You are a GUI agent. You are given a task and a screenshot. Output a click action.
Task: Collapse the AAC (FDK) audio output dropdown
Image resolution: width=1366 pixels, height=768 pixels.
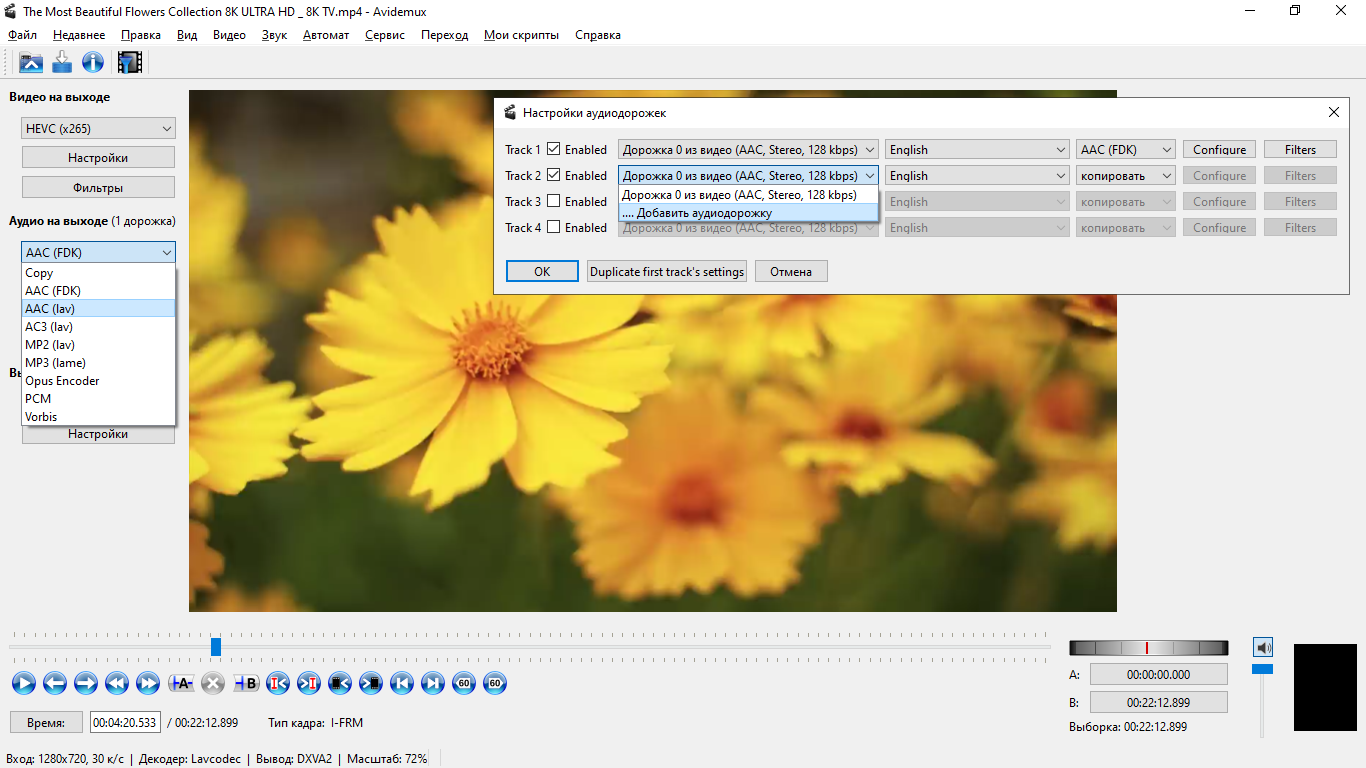[x=98, y=252]
